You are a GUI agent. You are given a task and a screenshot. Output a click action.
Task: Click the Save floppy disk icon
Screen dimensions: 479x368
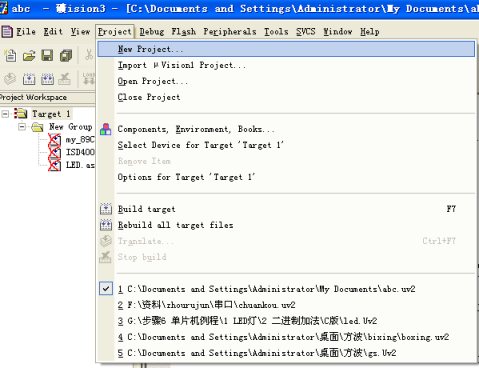(x=47, y=55)
